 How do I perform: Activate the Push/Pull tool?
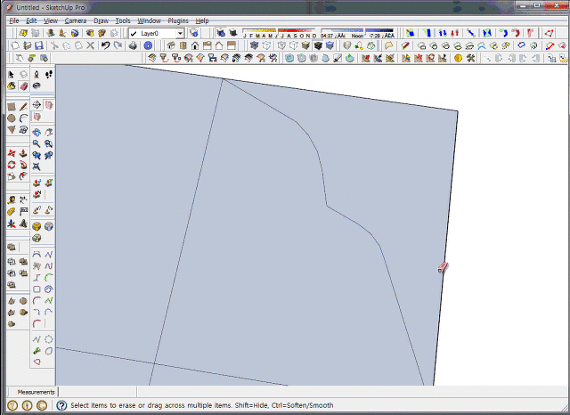tap(23, 153)
